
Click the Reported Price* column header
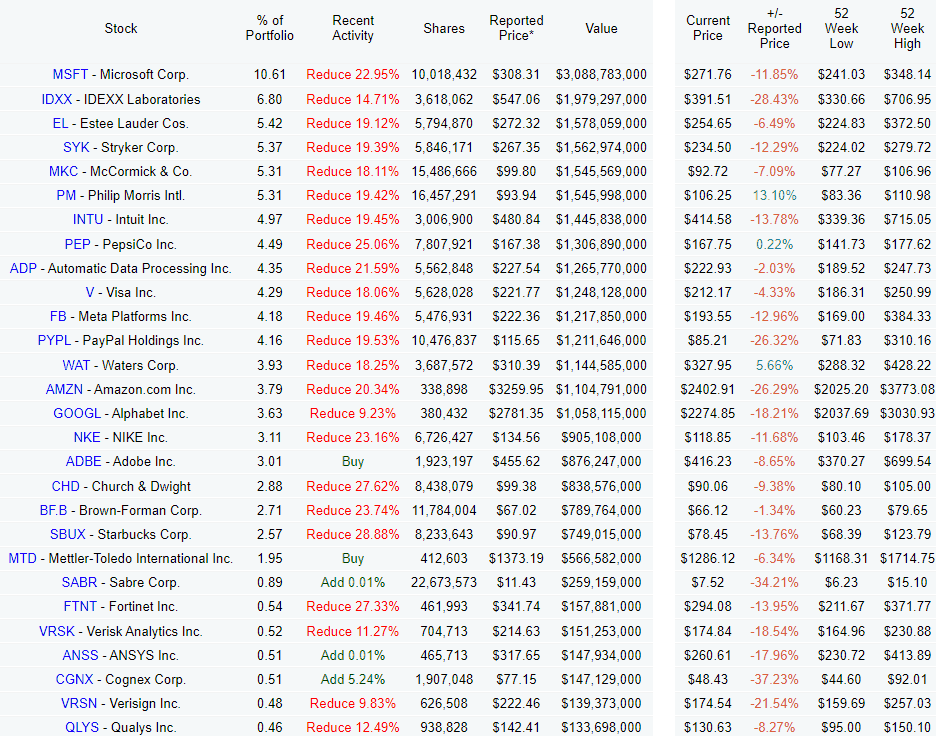point(516,28)
